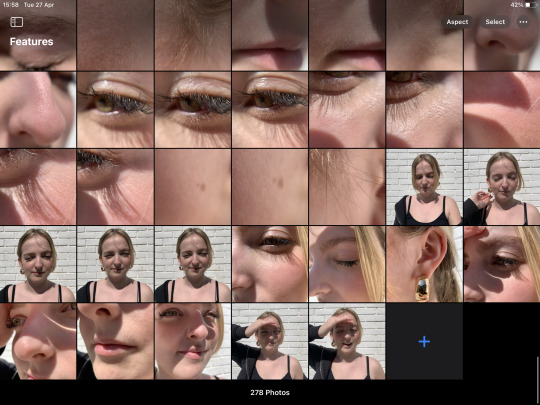
Task: Click the Features album title
Action: (31, 42)
